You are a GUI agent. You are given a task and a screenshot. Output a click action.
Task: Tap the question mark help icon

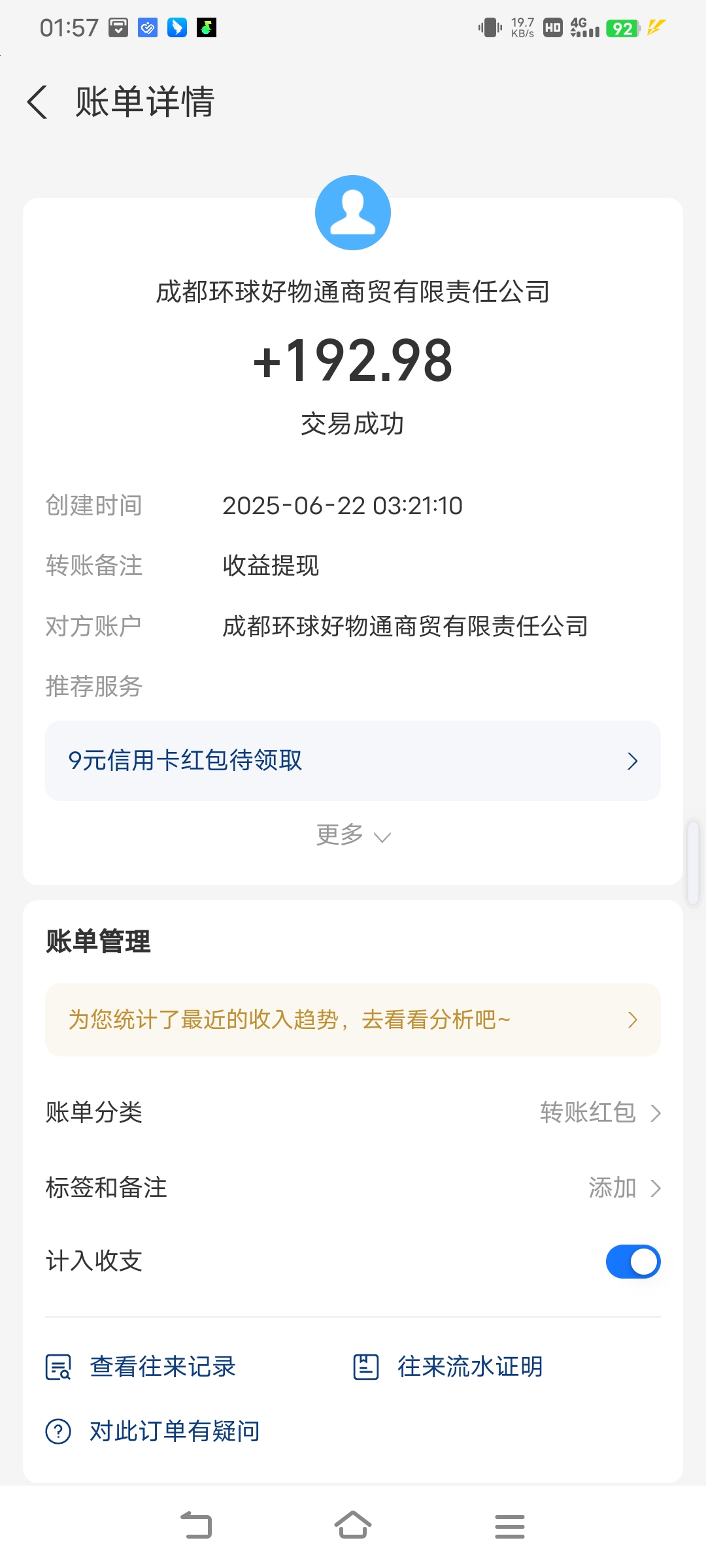(58, 1431)
